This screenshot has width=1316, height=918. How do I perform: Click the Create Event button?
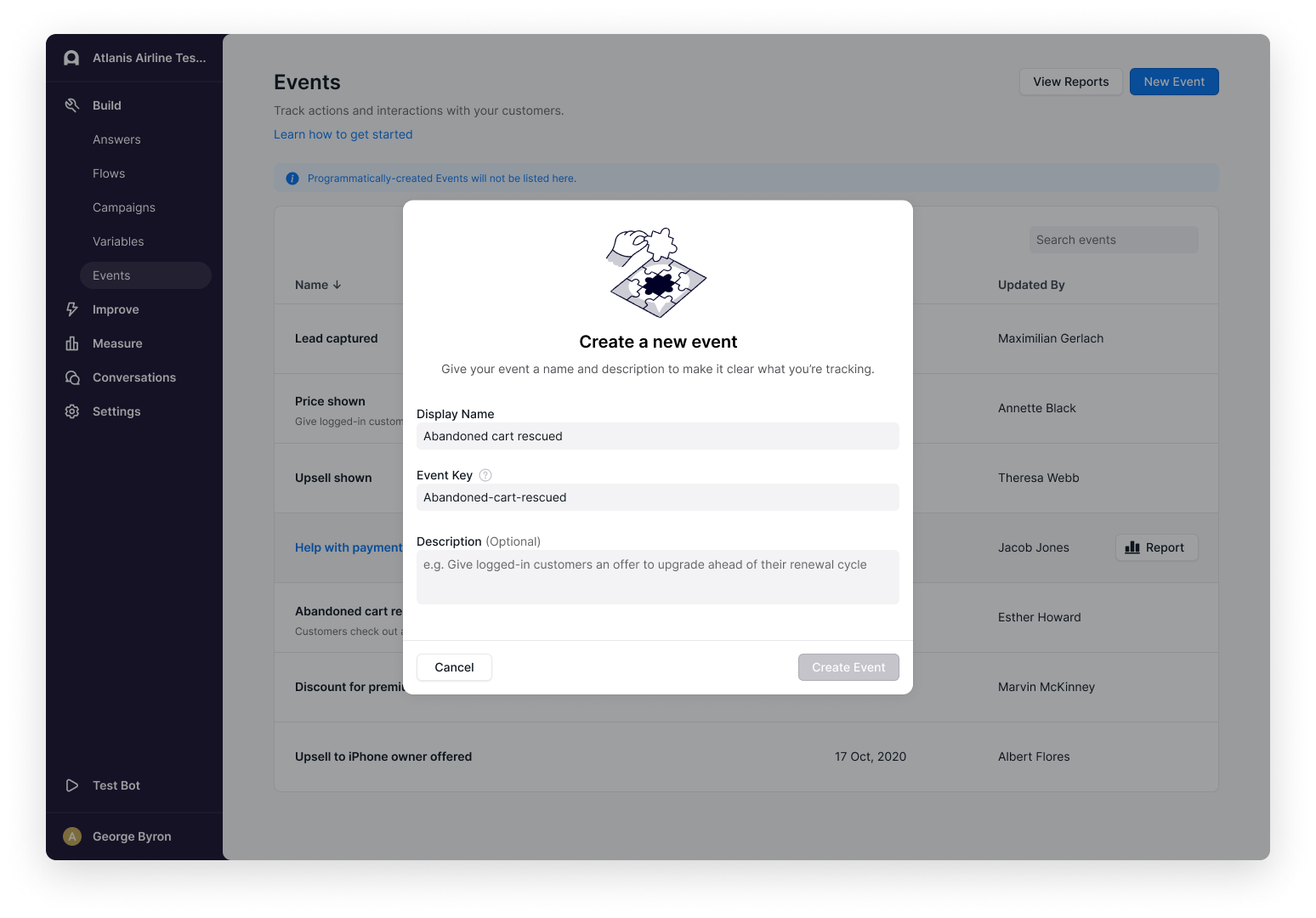(x=848, y=667)
